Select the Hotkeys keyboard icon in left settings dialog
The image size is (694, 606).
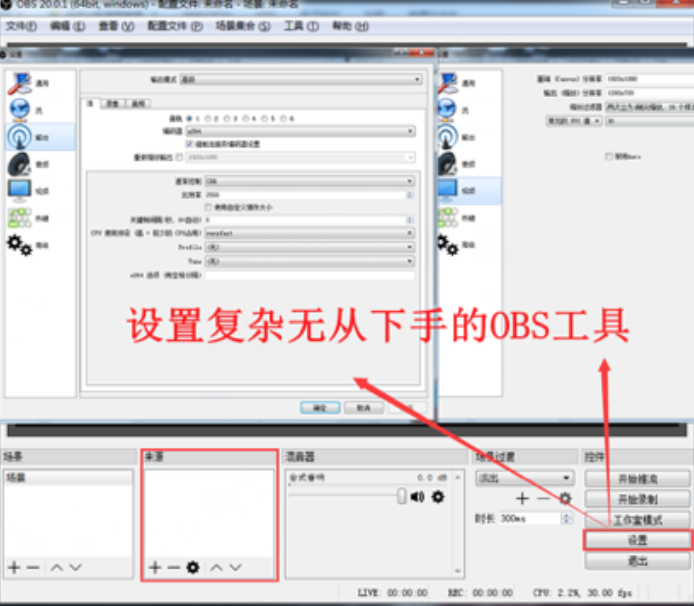coord(19,218)
